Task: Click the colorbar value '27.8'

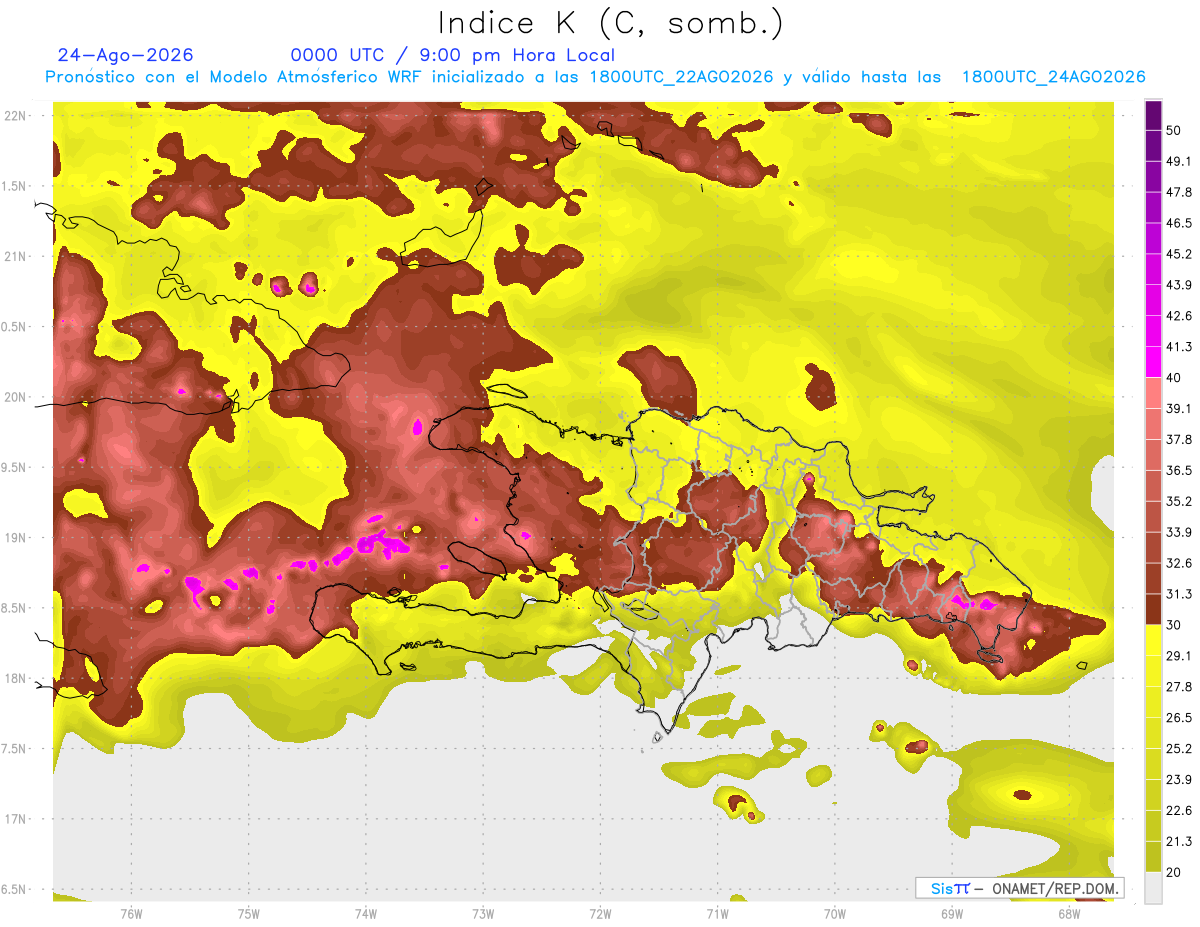Action: click(x=1181, y=687)
